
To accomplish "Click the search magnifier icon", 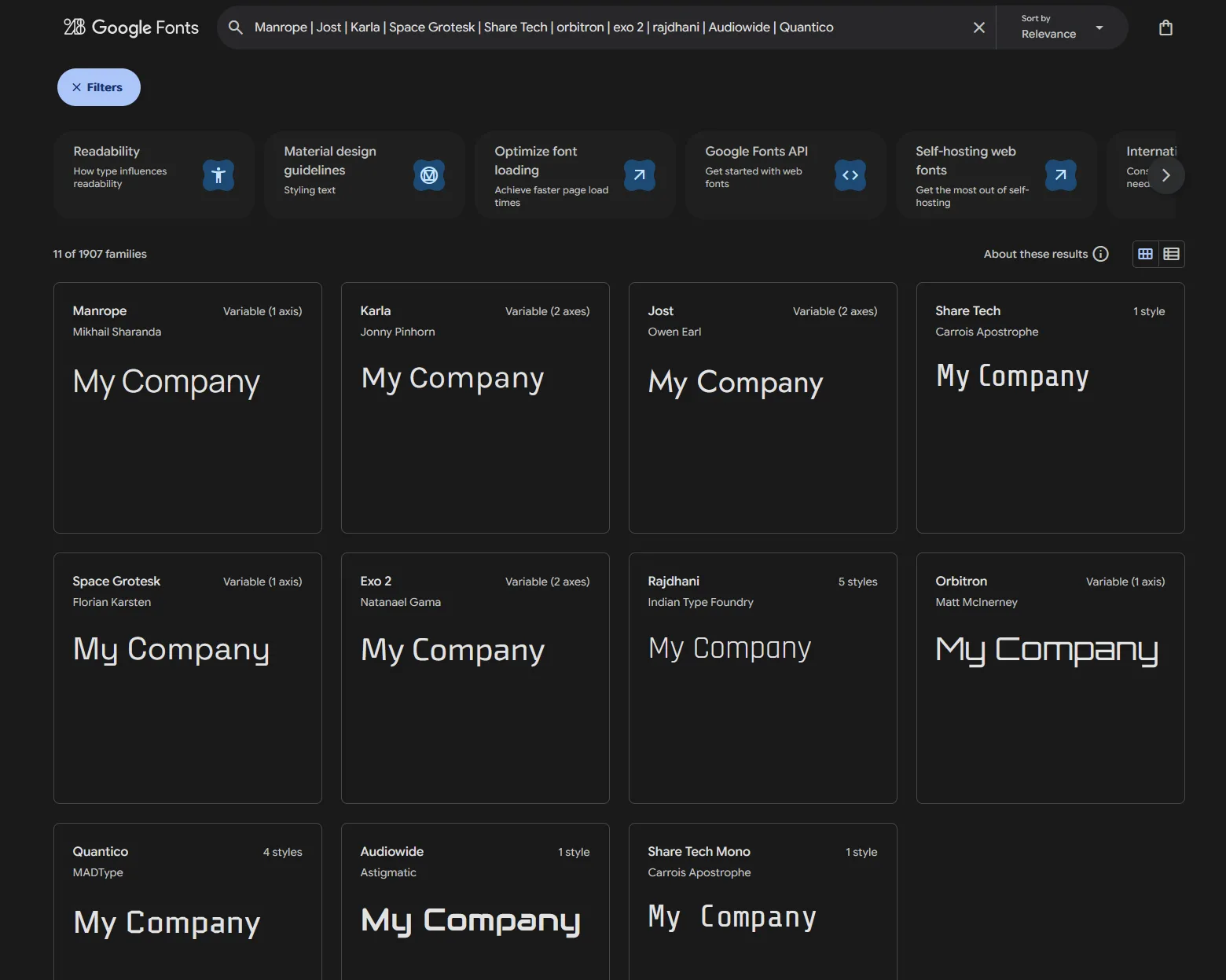I will click(235, 28).
